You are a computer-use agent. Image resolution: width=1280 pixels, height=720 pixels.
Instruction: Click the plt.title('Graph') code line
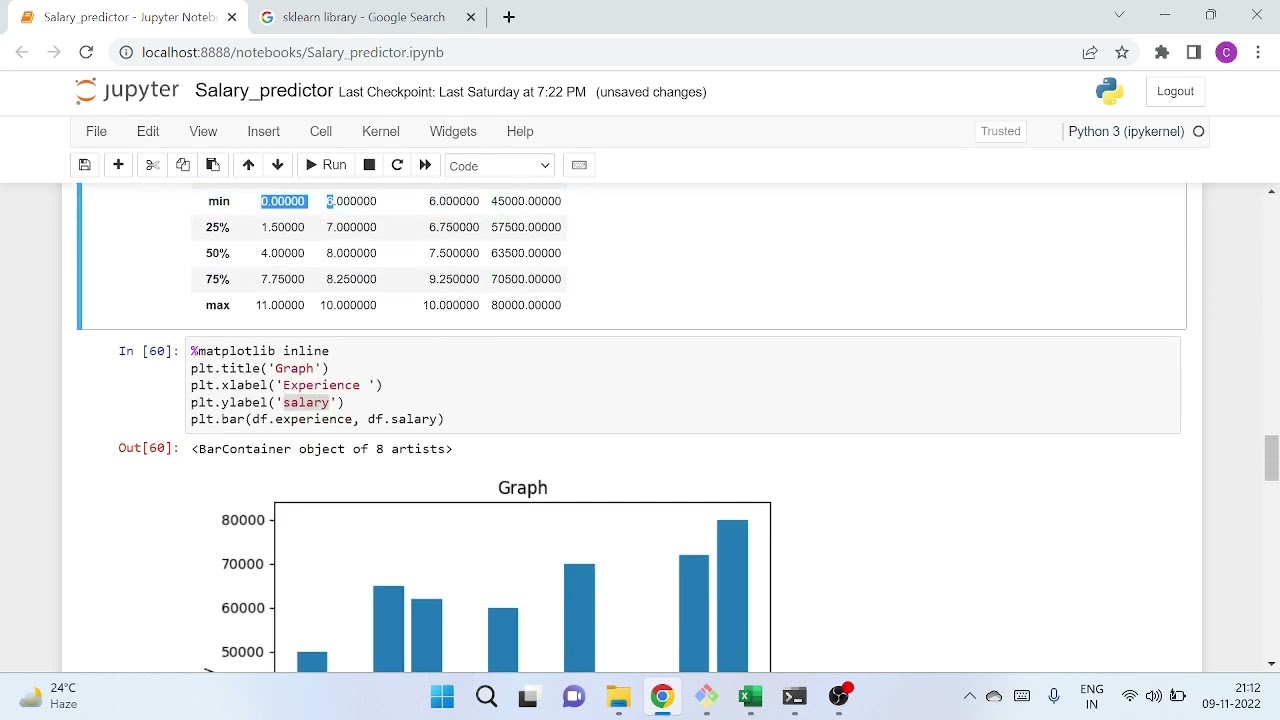pos(259,368)
